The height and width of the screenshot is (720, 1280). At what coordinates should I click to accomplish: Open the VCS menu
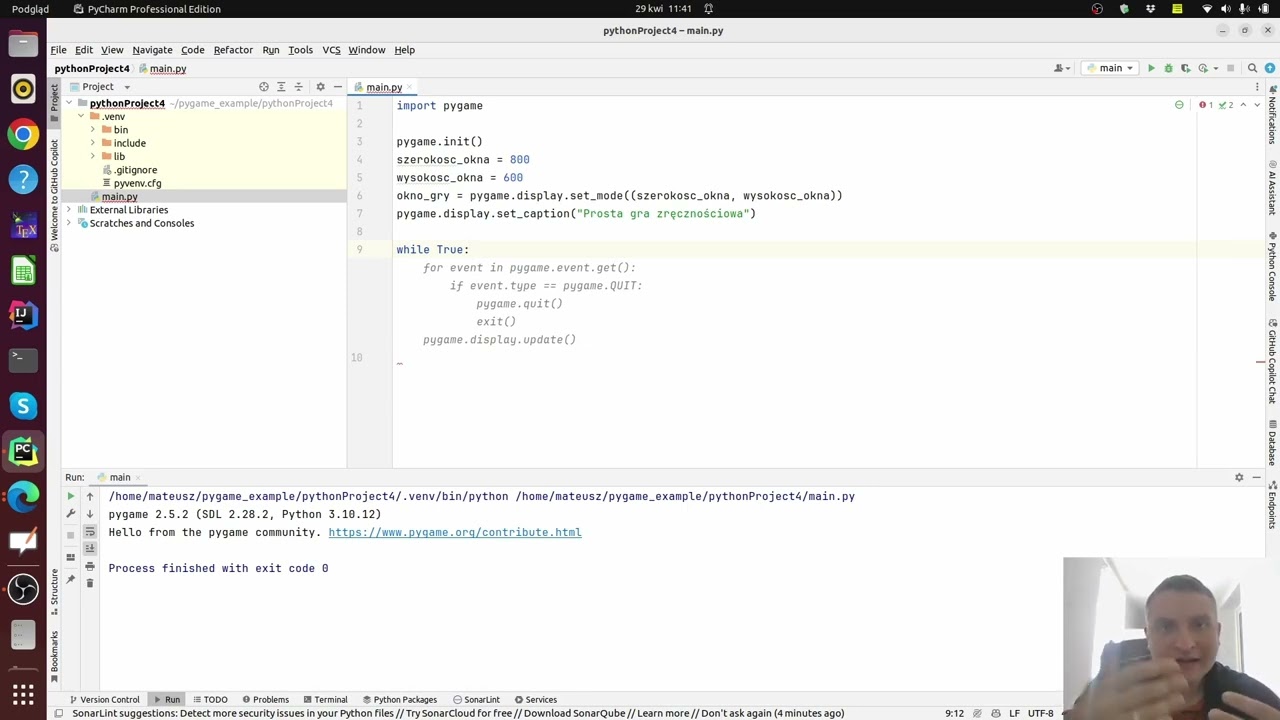coord(331,49)
